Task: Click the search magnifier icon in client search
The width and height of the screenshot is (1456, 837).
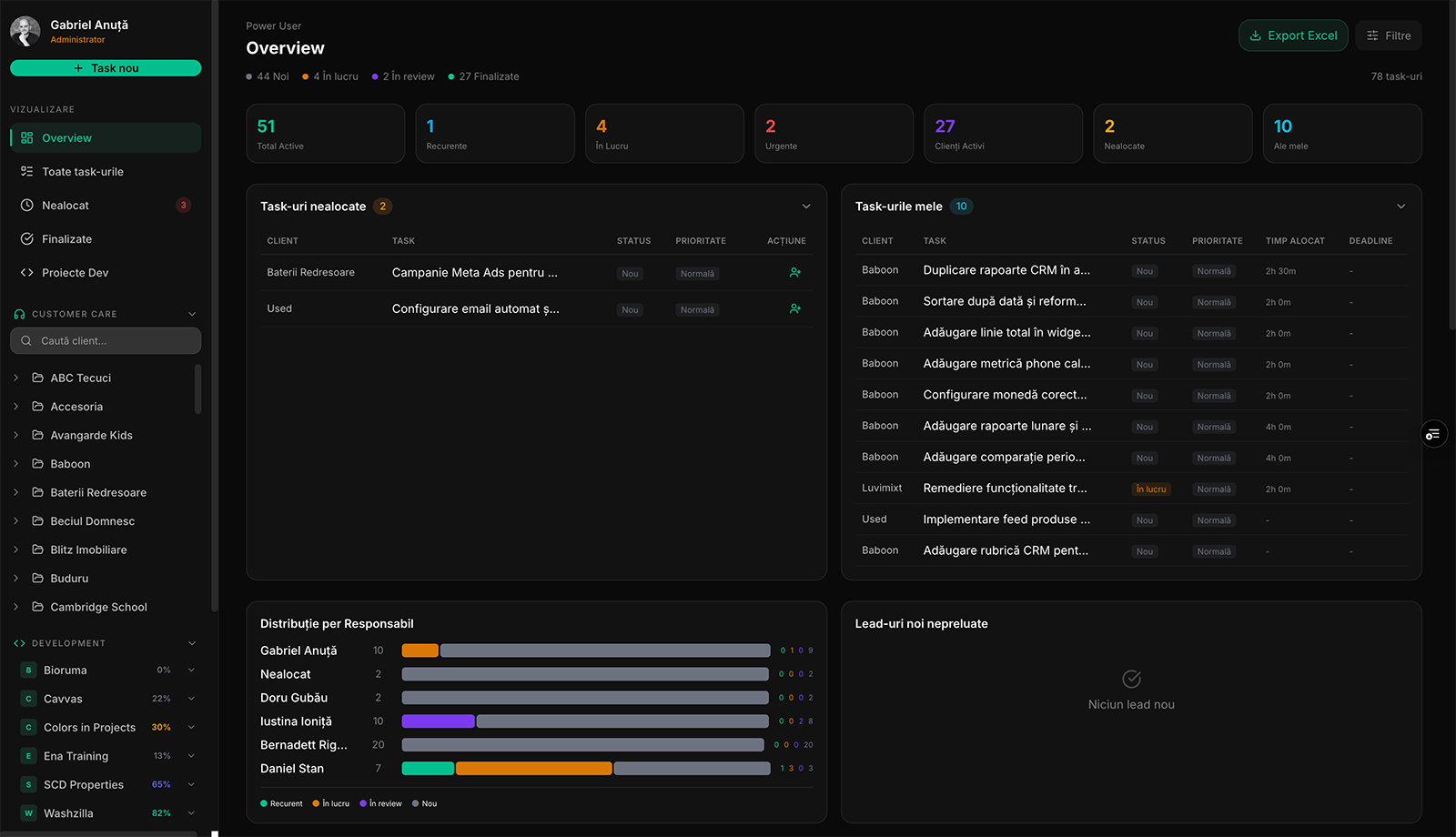Action: coord(26,341)
